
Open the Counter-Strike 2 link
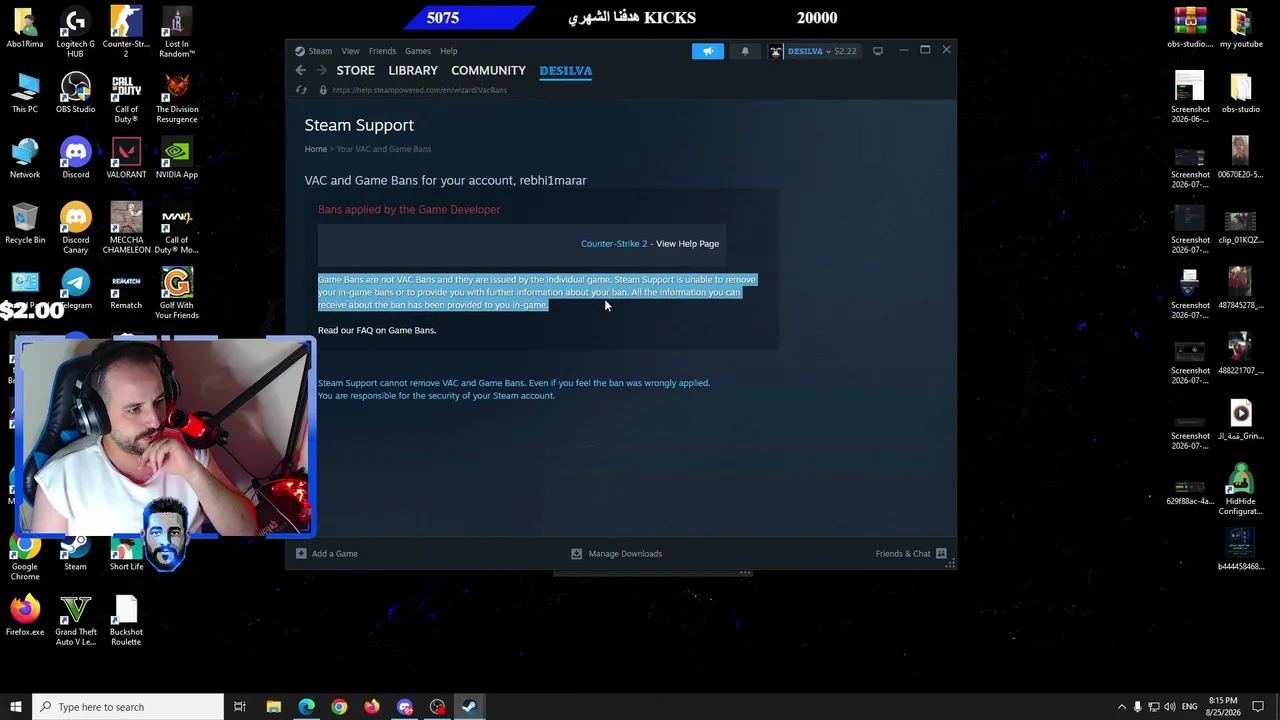[x=614, y=244]
